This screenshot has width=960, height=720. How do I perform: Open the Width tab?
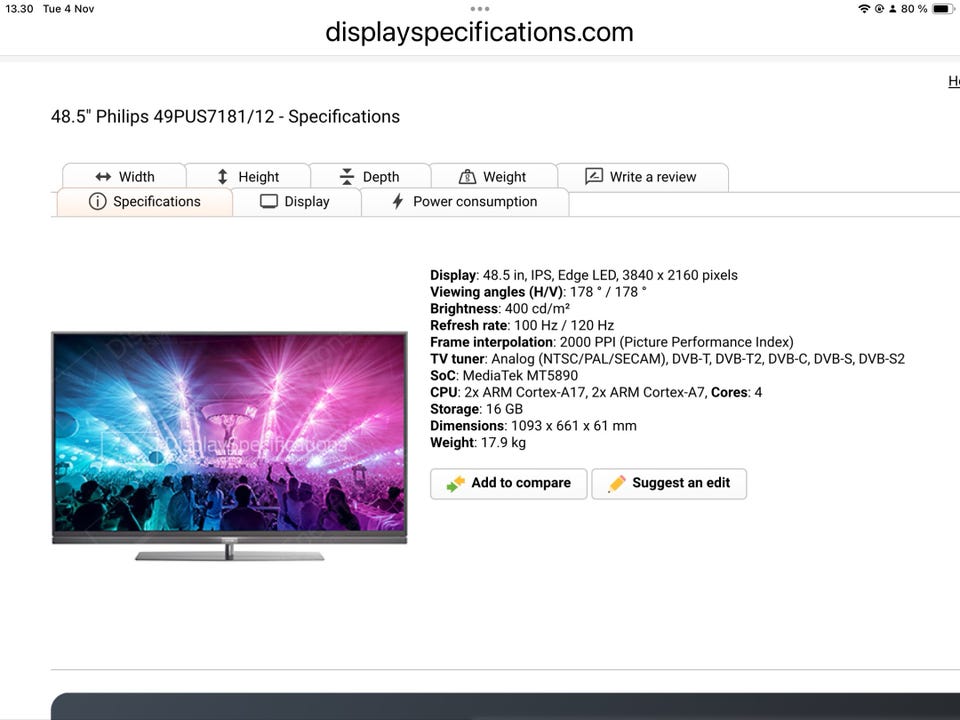click(124, 176)
